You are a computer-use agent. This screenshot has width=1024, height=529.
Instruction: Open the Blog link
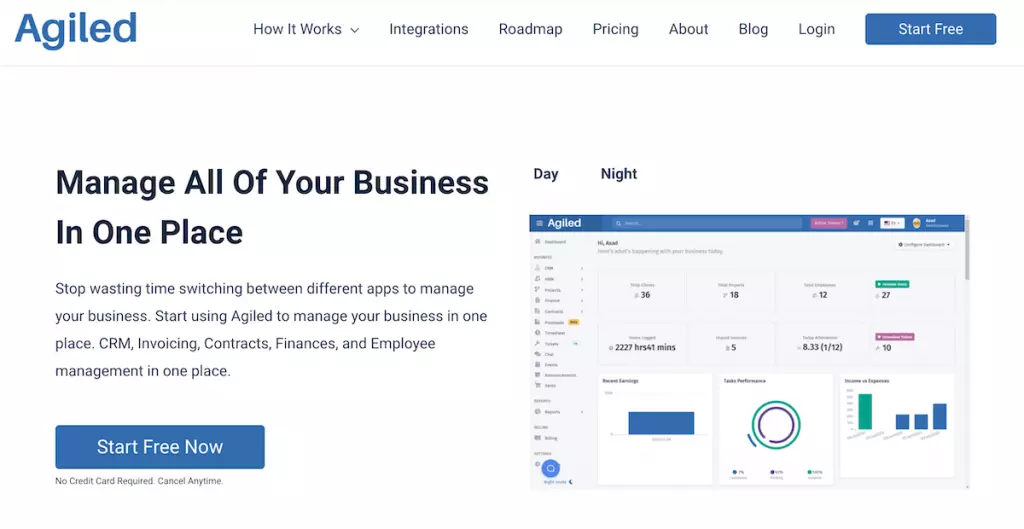(x=753, y=29)
